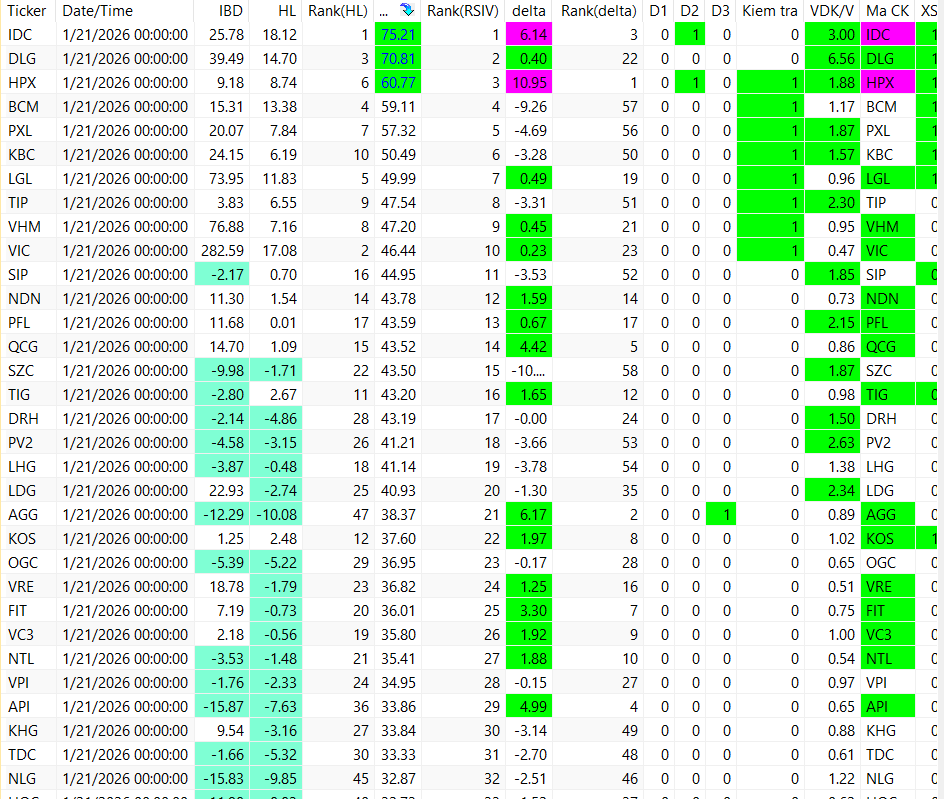Click green Kiem tra cell in HPX row

click(x=771, y=83)
